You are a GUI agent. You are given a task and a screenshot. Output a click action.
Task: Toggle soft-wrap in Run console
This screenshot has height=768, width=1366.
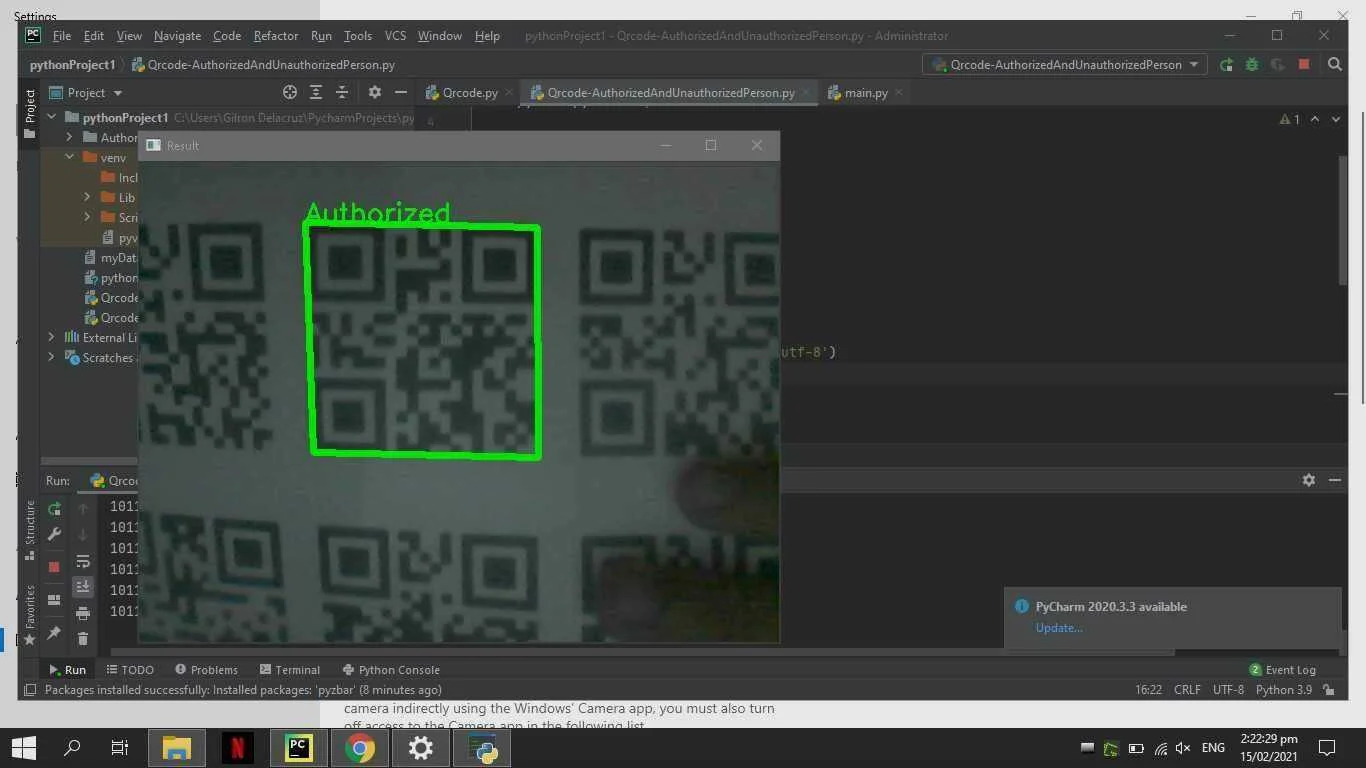[83, 561]
